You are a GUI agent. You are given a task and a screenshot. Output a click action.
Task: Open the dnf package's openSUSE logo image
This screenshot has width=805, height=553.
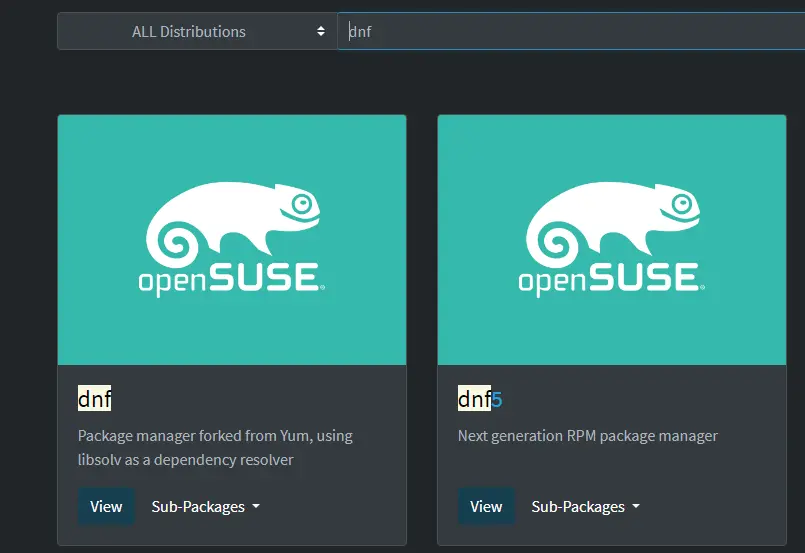(232, 240)
